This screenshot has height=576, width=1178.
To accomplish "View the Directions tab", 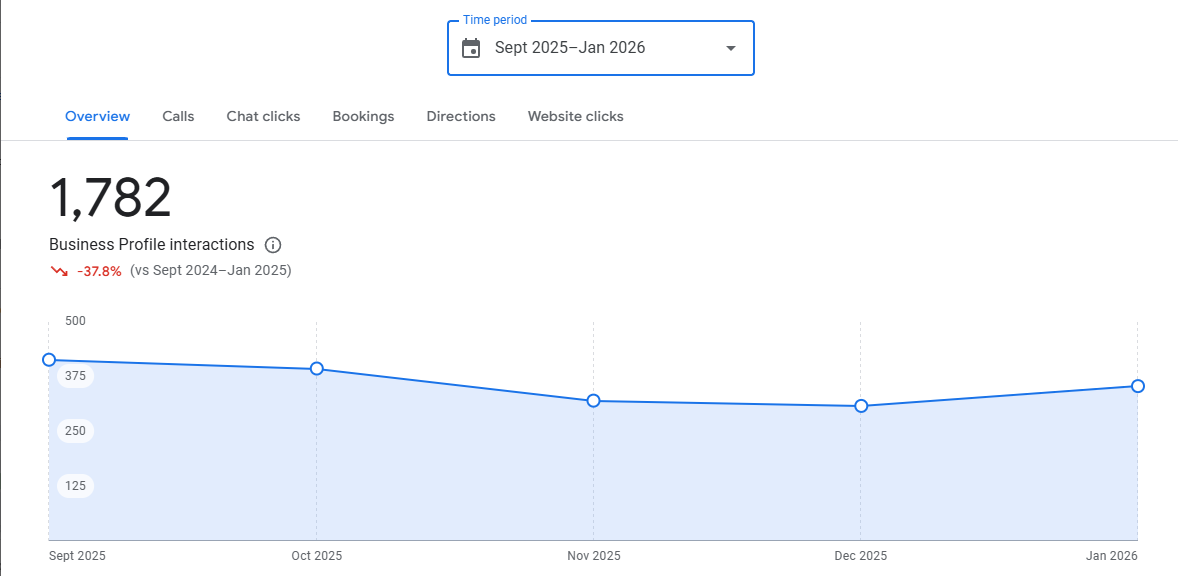I will tap(461, 116).
